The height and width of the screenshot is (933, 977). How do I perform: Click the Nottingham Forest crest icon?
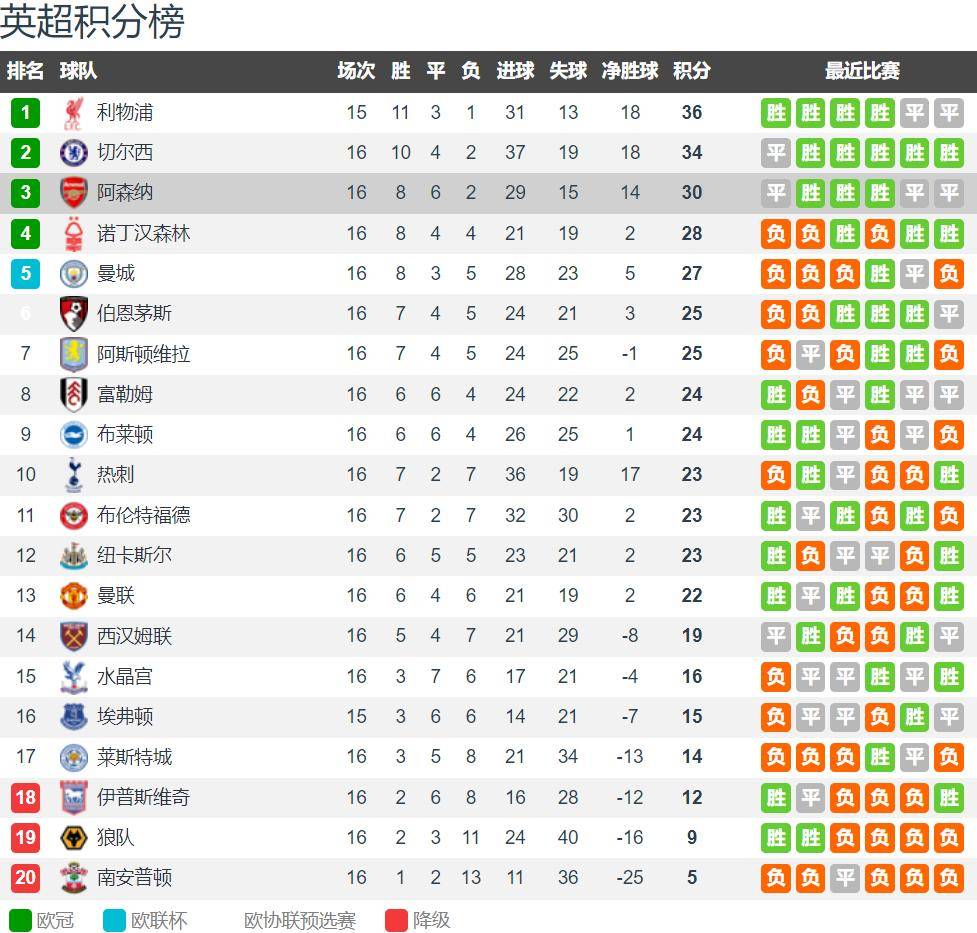[74, 234]
